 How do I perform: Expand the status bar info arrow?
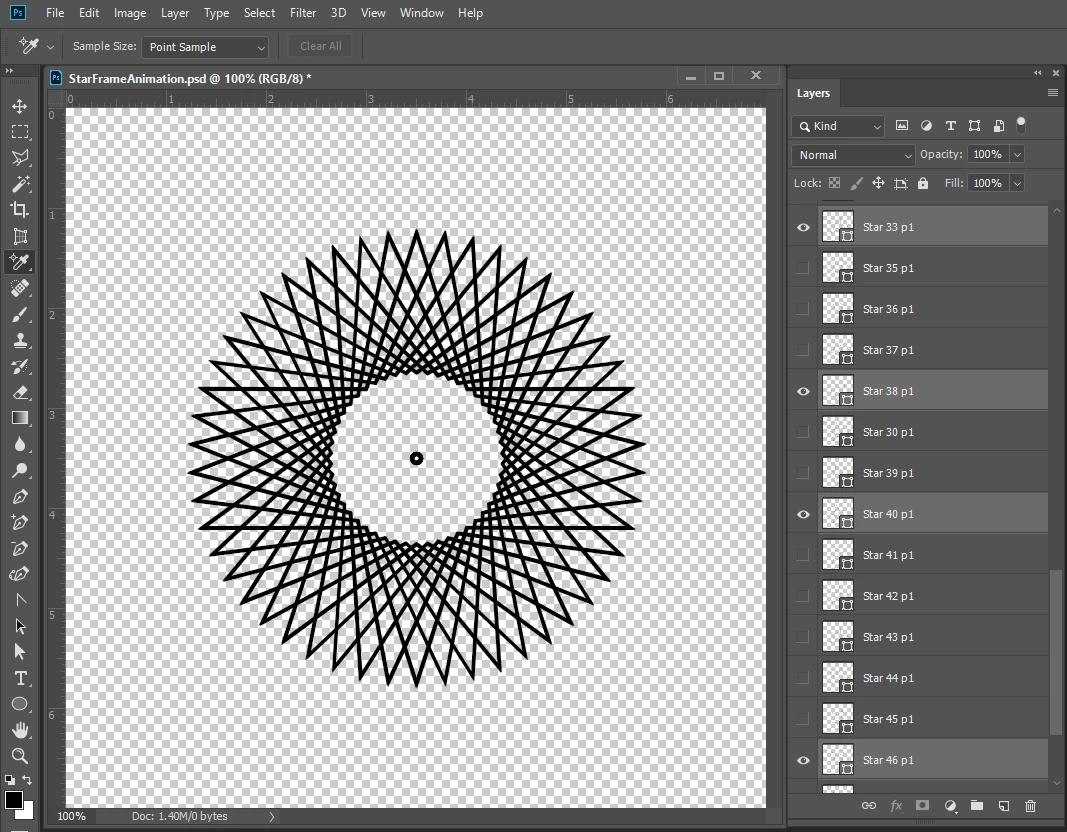click(272, 816)
